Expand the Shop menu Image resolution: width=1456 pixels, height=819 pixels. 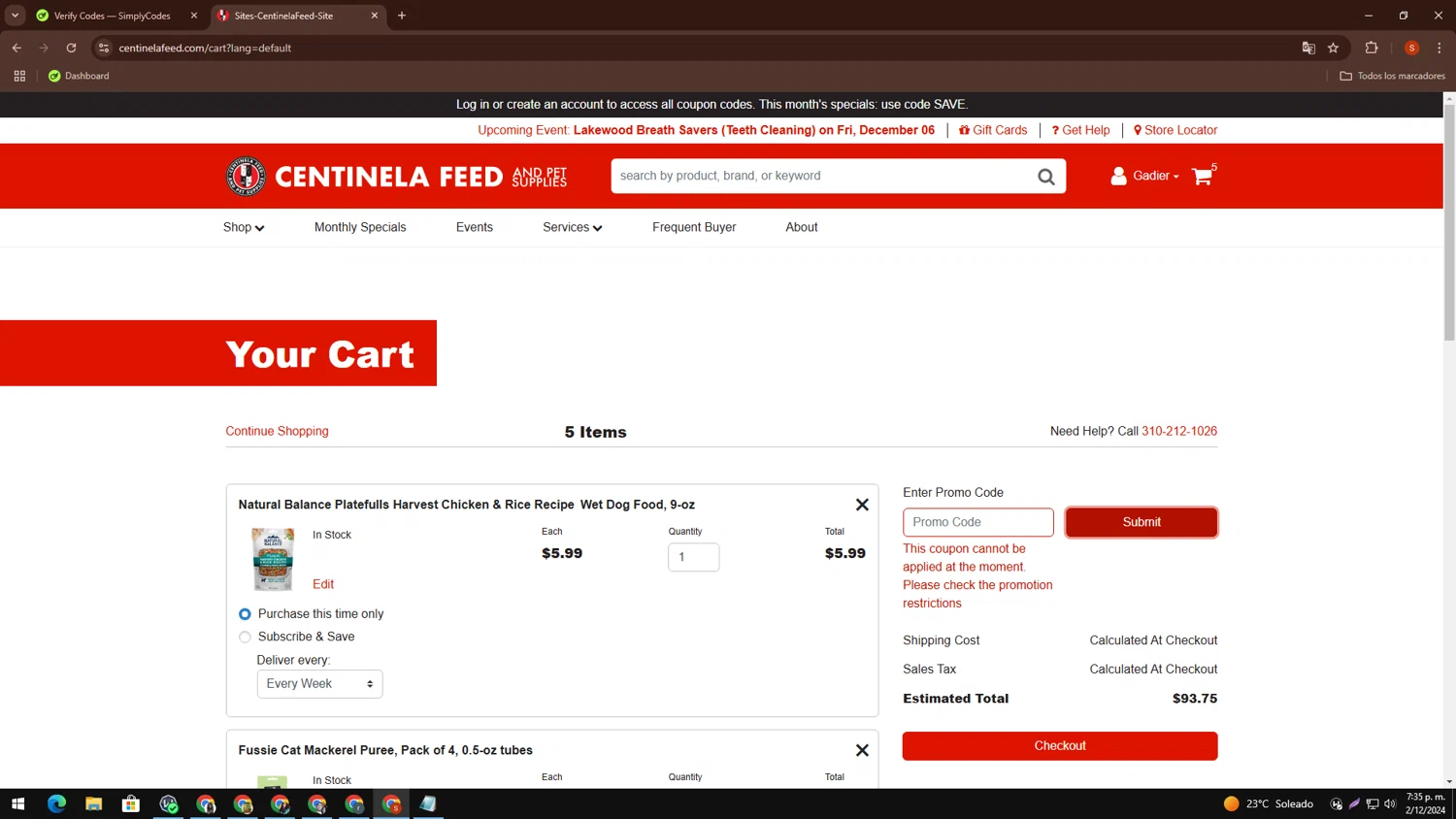[x=244, y=227]
